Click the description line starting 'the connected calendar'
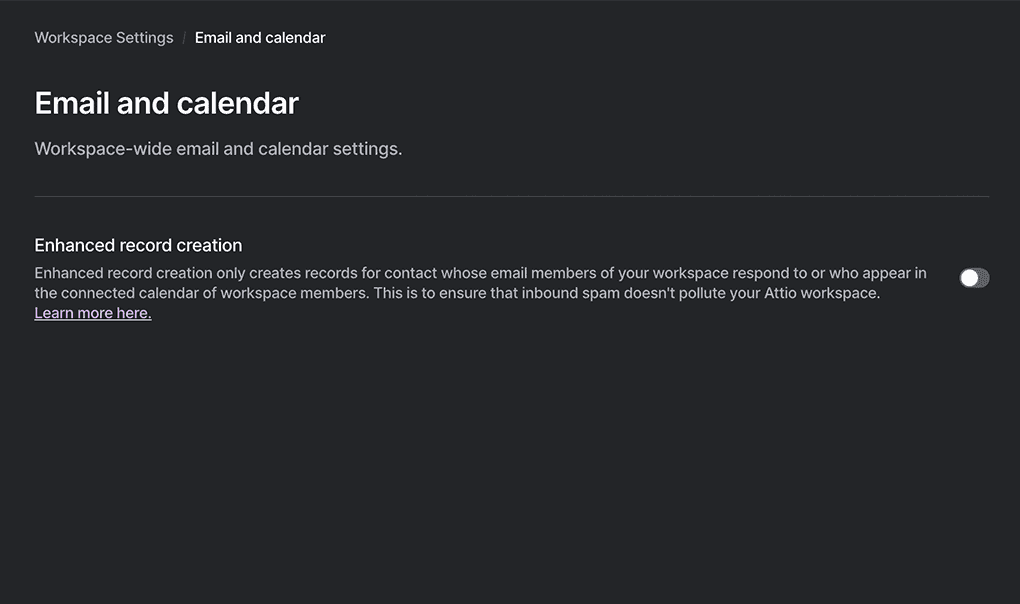 click(x=457, y=294)
